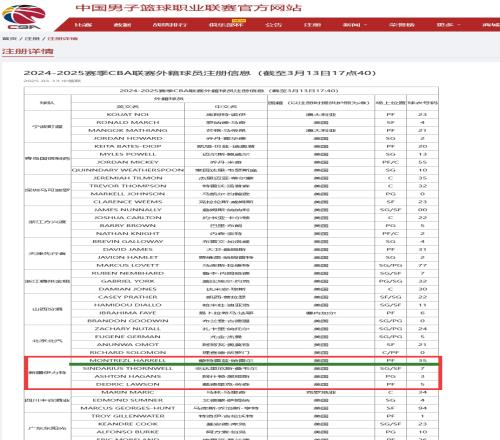
Task: Select the QUINNDARY WEATHERSPOON name cell
Action: 128,170
